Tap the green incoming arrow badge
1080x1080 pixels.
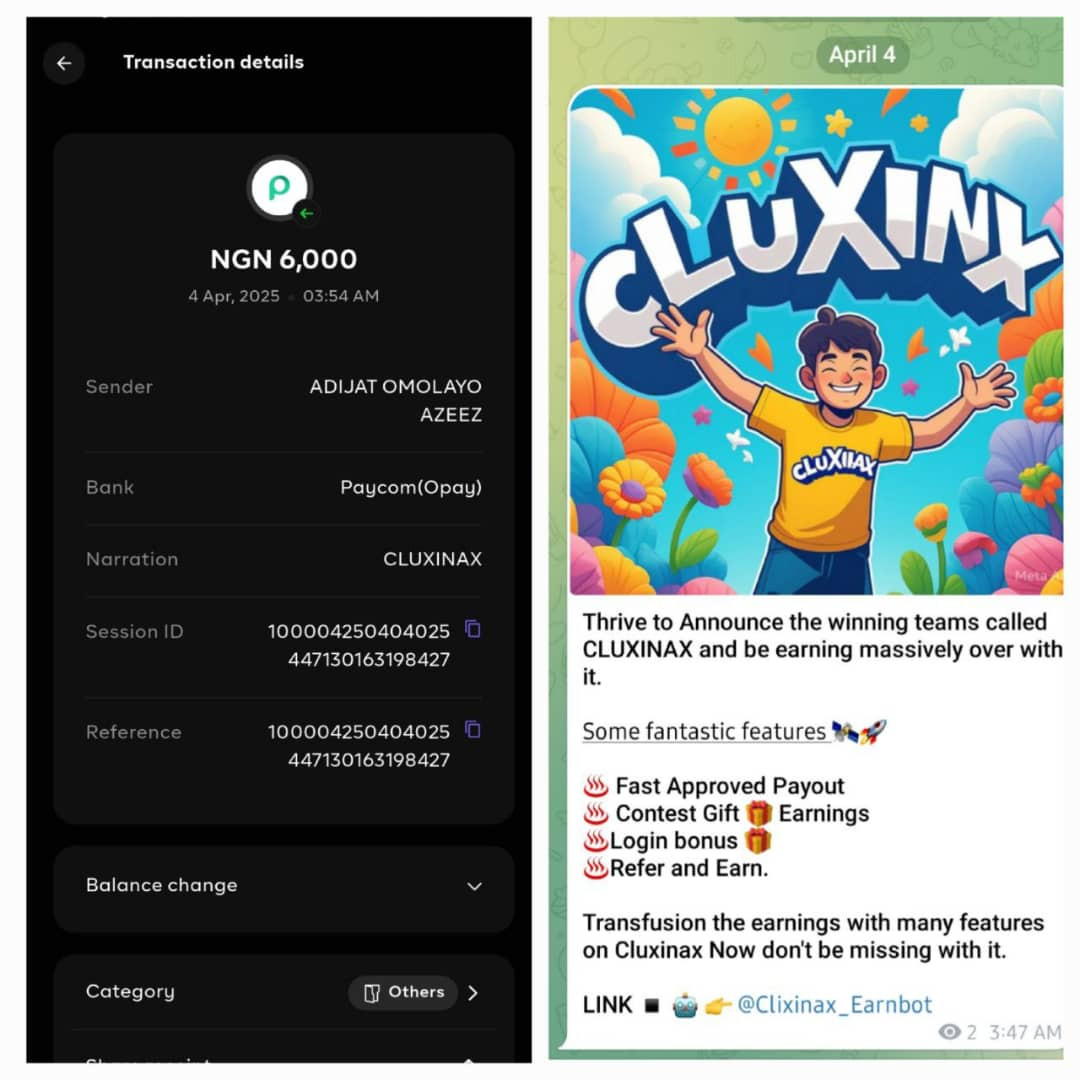306,214
